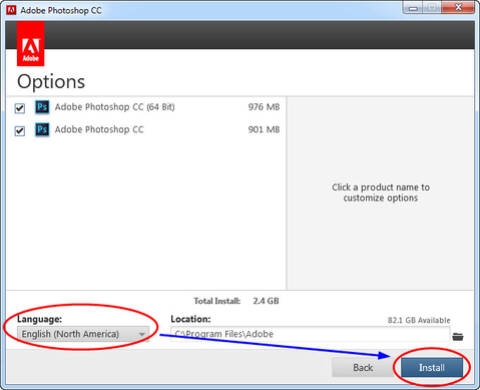Open the Language dropdown showing English (North America)

pos(83,334)
